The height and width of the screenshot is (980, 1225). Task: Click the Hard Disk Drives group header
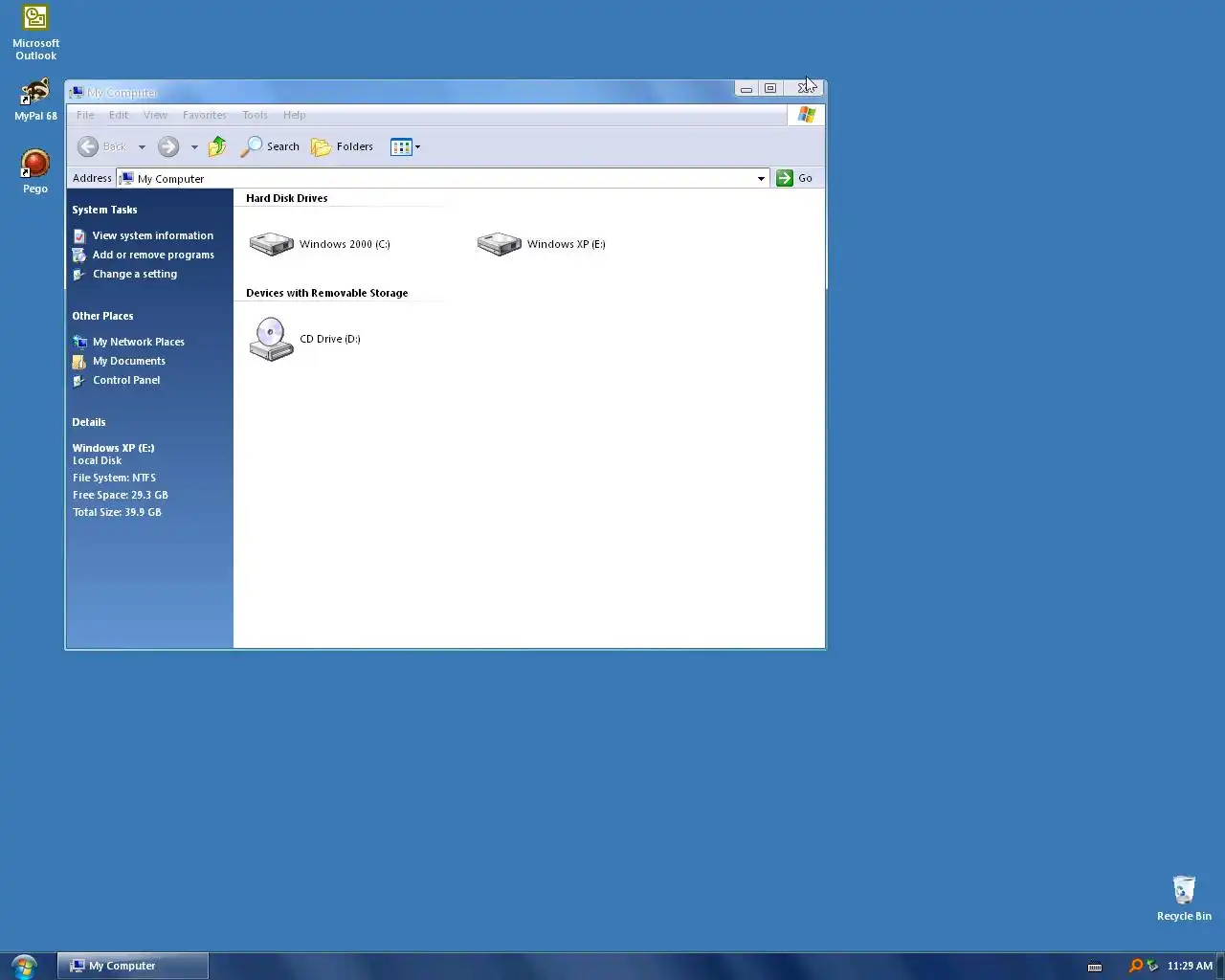(x=287, y=198)
